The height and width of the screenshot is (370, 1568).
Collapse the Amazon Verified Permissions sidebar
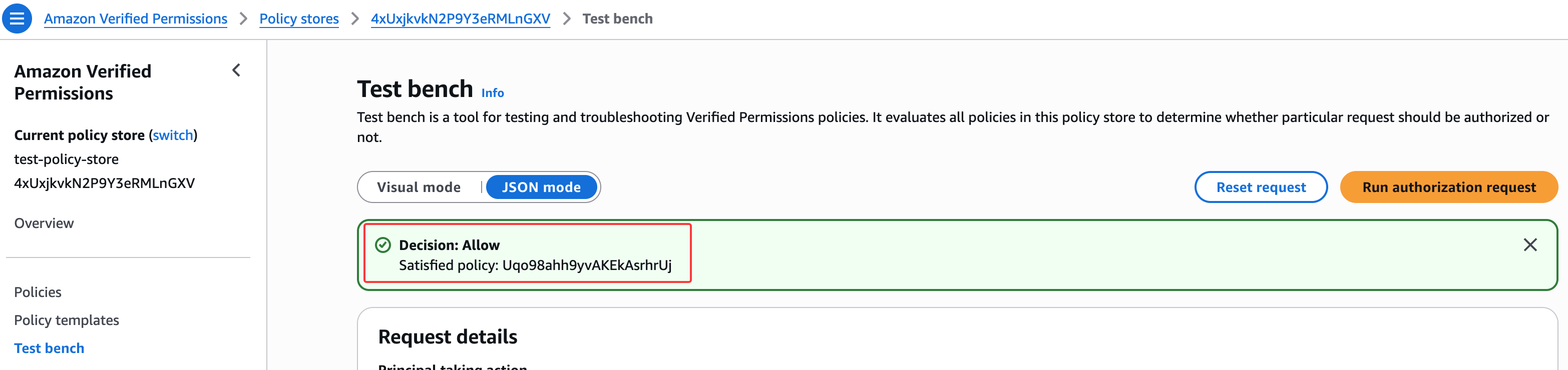236,70
